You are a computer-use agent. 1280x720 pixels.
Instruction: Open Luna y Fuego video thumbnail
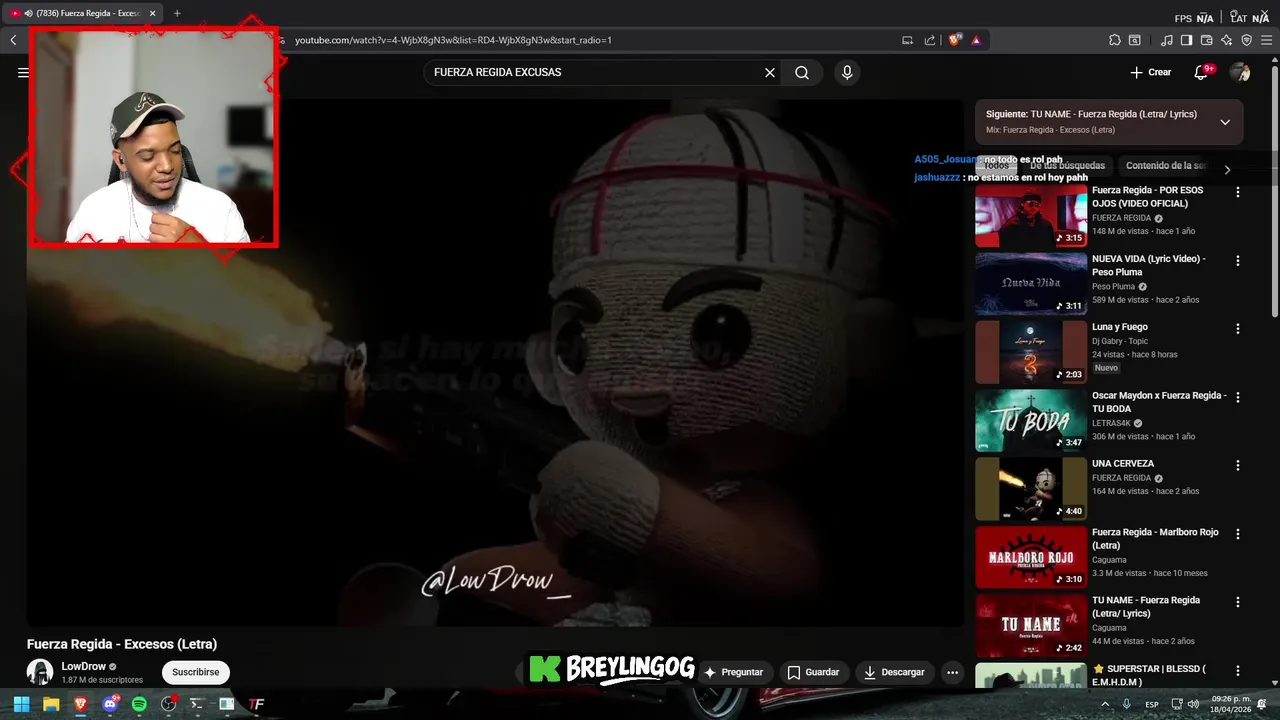1031,352
